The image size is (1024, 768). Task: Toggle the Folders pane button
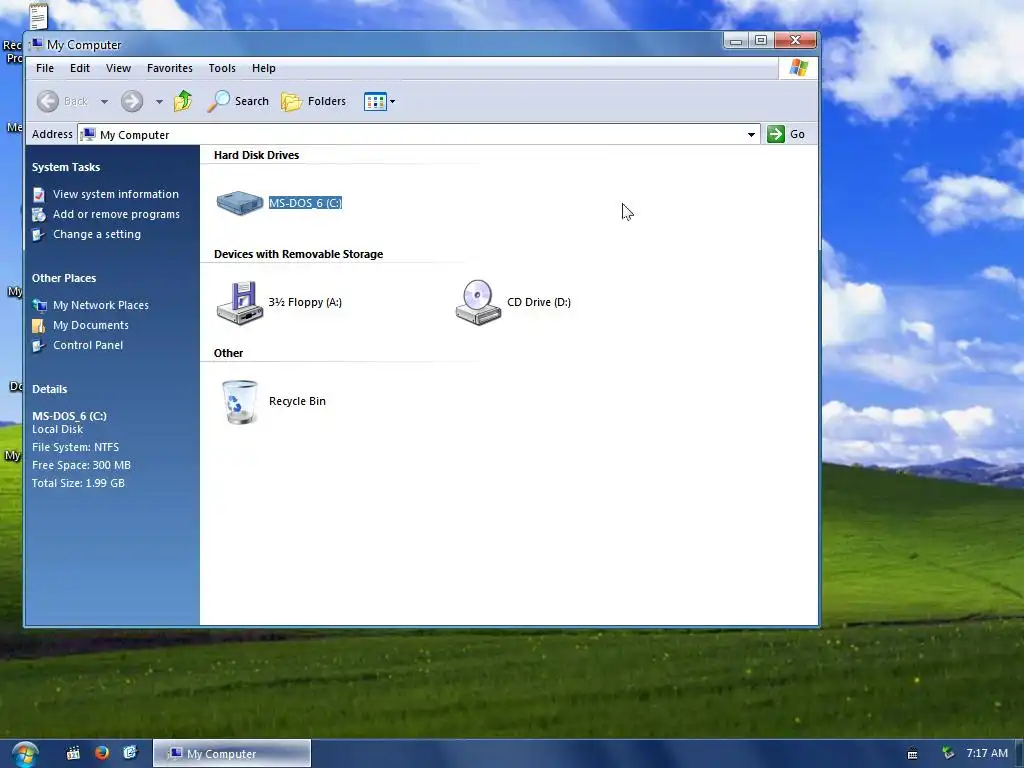[x=313, y=101]
